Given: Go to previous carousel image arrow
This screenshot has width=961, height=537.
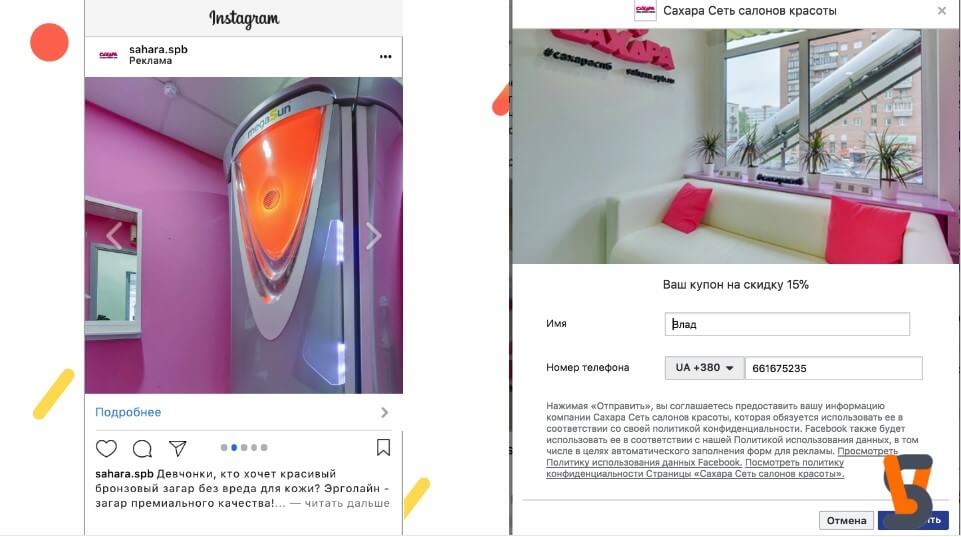Looking at the screenshot, I should coord(115,236).
